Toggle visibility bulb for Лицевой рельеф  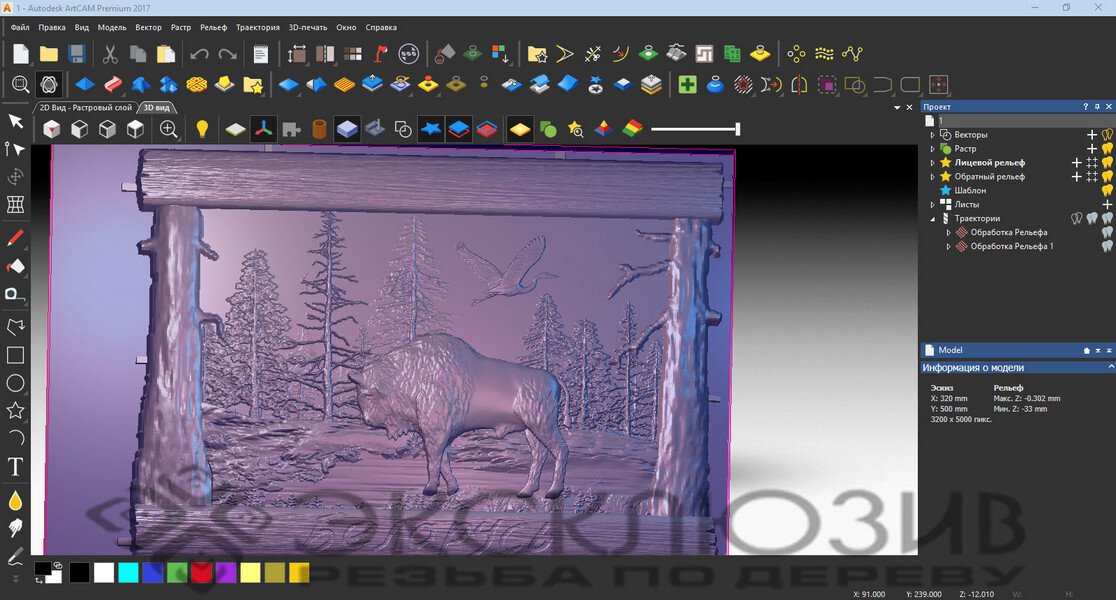click(1107, 162)
